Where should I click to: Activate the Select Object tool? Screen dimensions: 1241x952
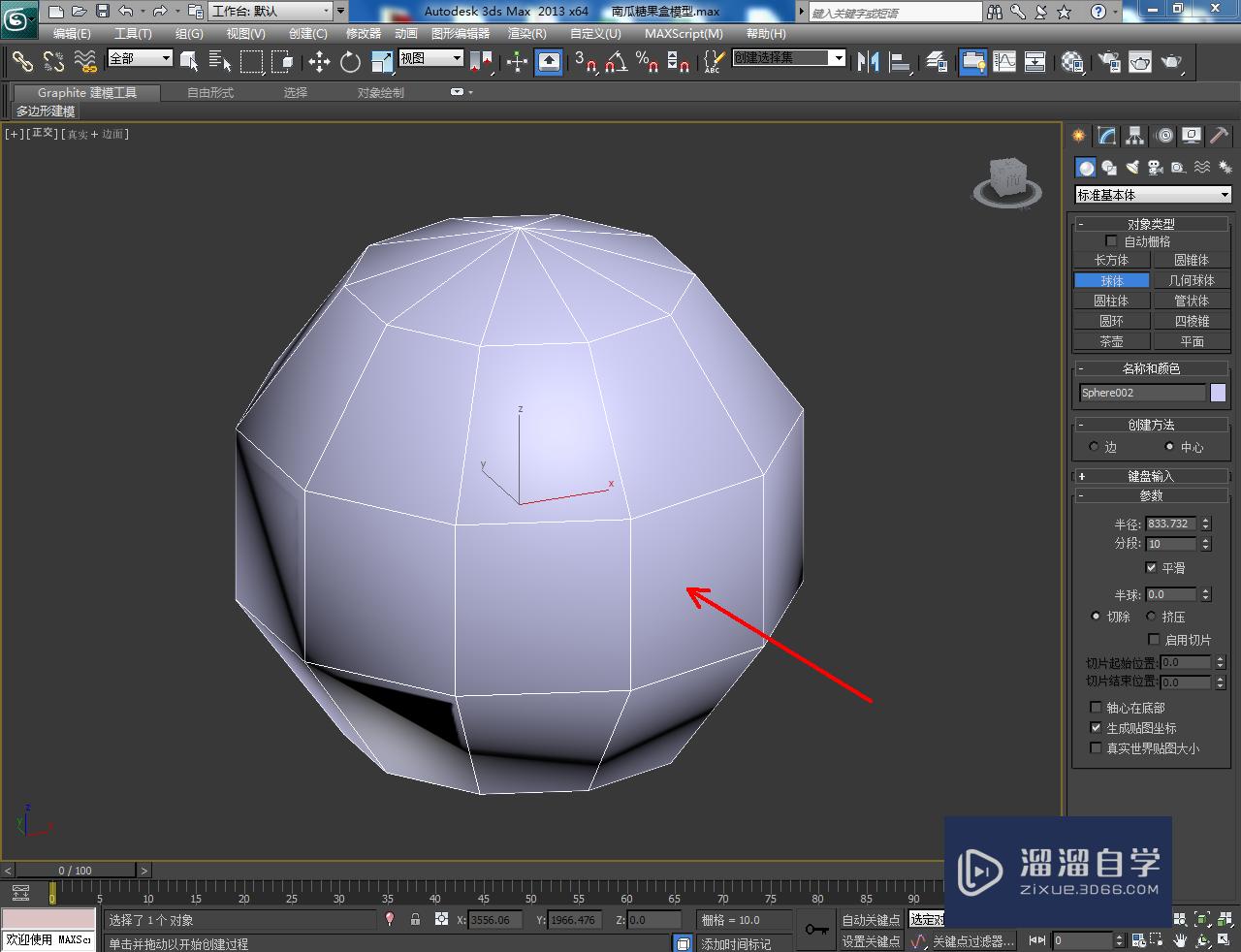pos(189,62)
